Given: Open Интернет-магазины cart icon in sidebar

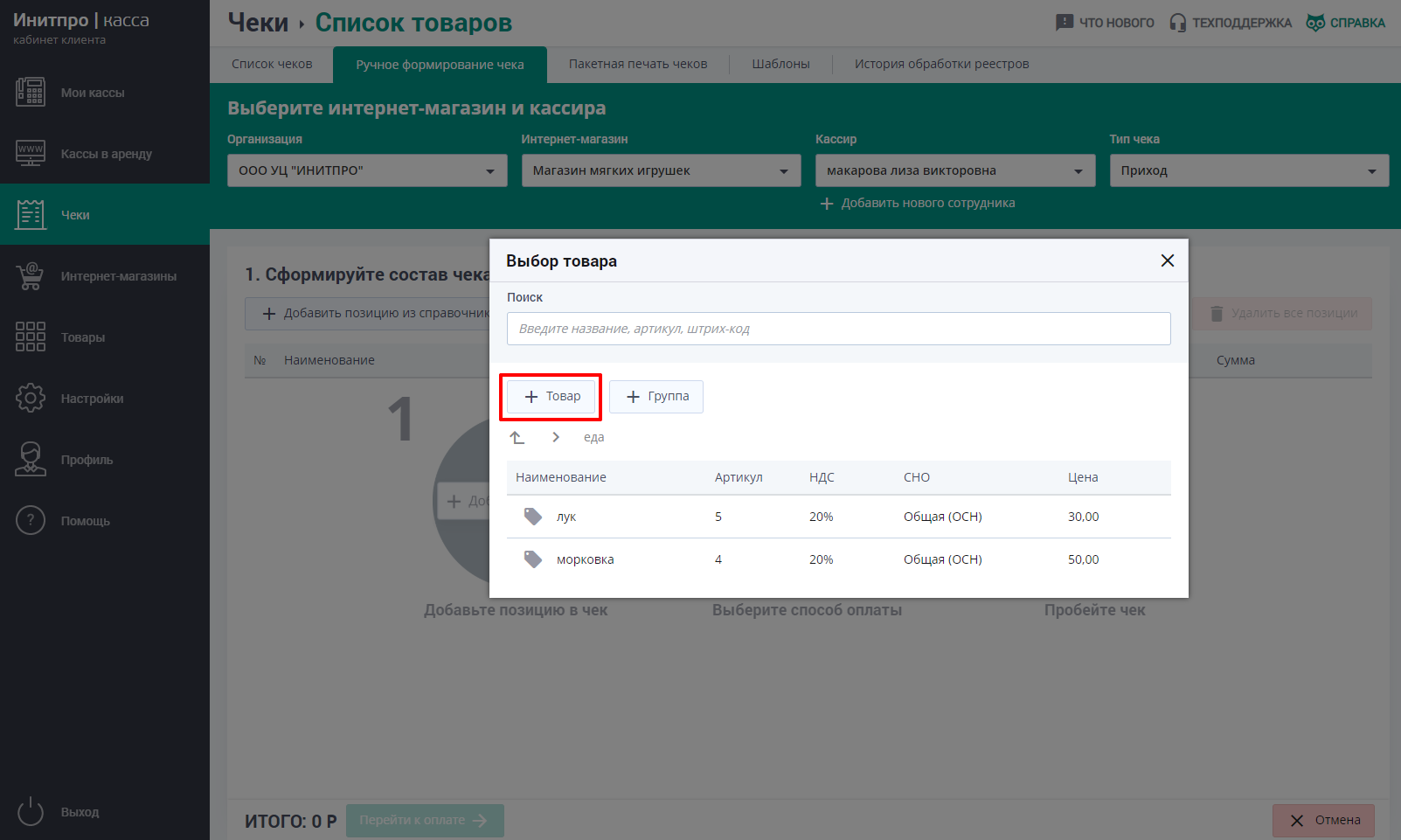Looking at the screenshot, I should (31, 276).
